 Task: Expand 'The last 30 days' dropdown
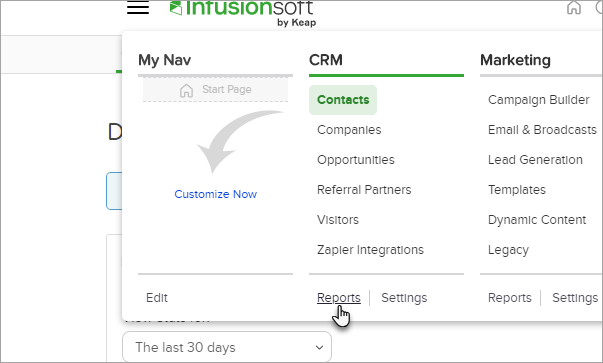227,347
